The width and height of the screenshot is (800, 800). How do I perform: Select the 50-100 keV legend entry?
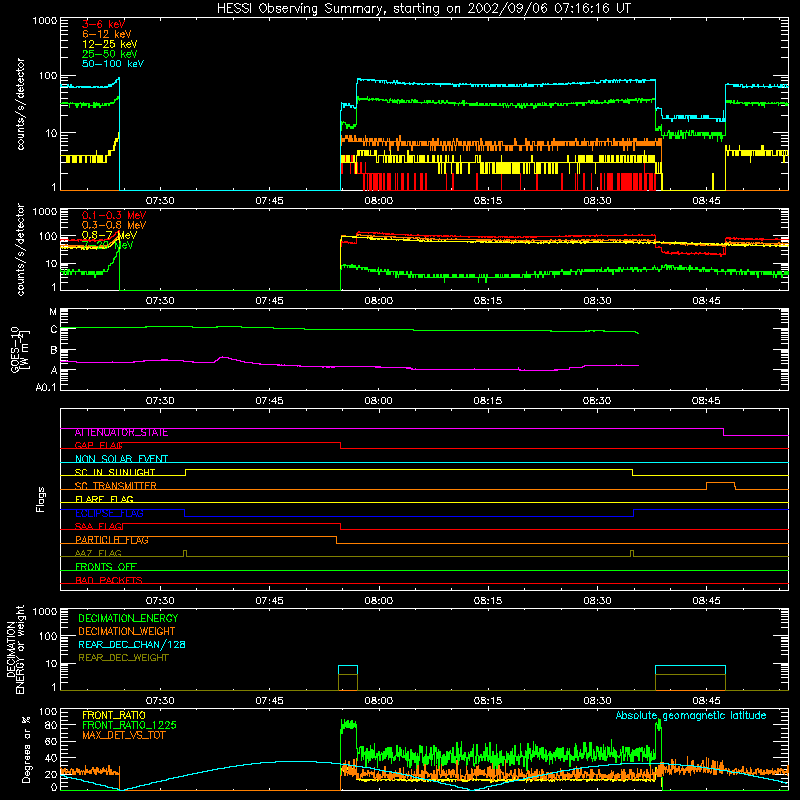point(112,64)
